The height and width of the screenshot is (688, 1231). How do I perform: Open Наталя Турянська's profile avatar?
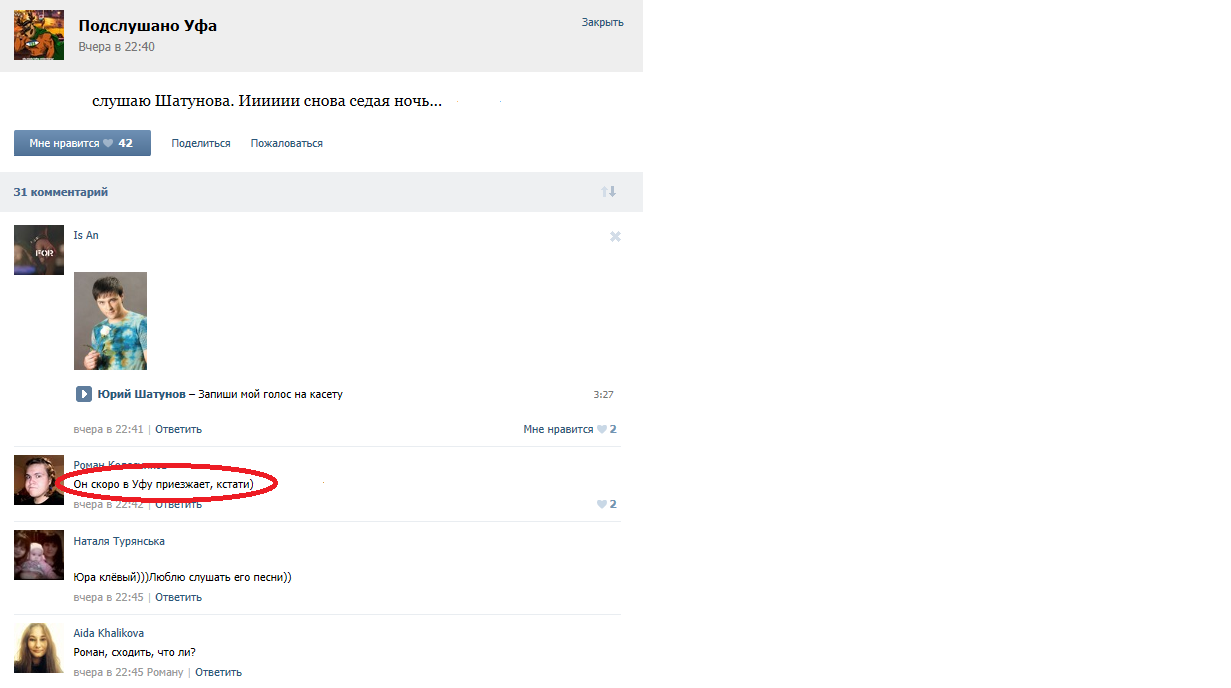point(39,555)
